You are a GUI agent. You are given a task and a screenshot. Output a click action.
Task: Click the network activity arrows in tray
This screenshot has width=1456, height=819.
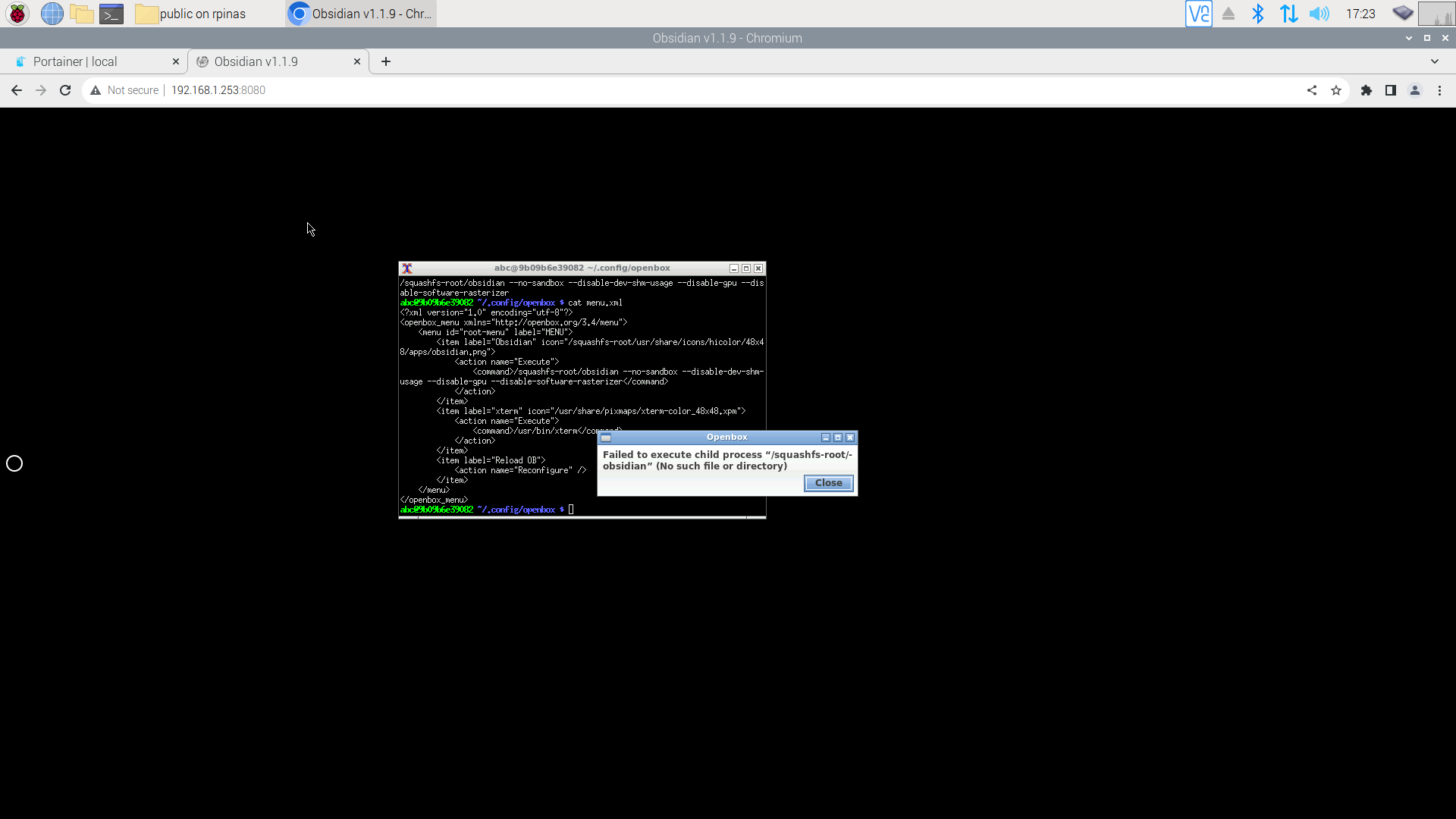pyautogui.click(x=1289, y=13)
